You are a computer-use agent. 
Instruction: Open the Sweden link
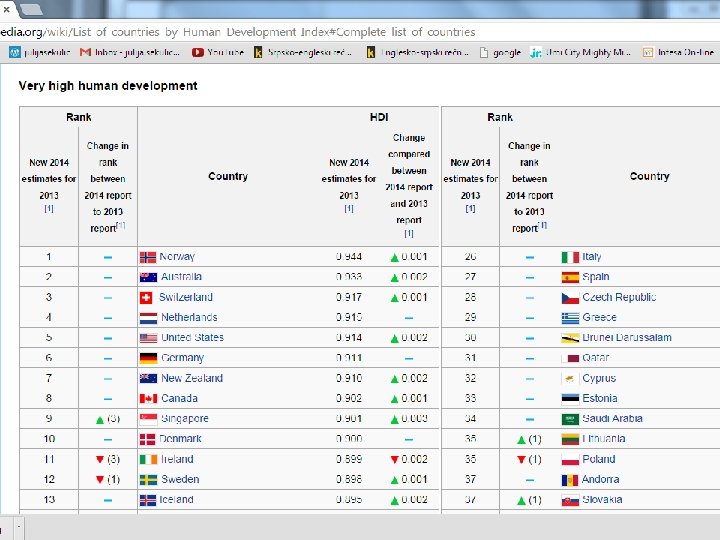180,479
